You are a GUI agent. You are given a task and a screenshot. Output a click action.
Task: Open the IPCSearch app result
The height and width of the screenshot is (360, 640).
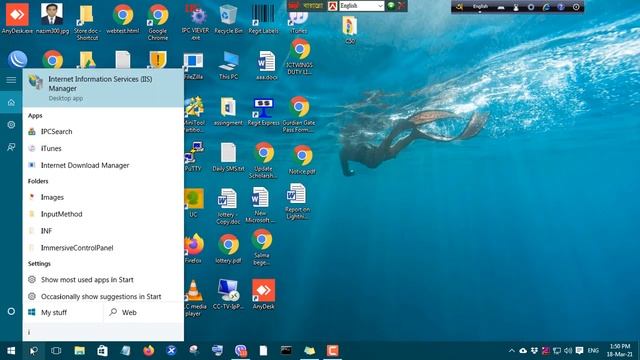point(103,131)
